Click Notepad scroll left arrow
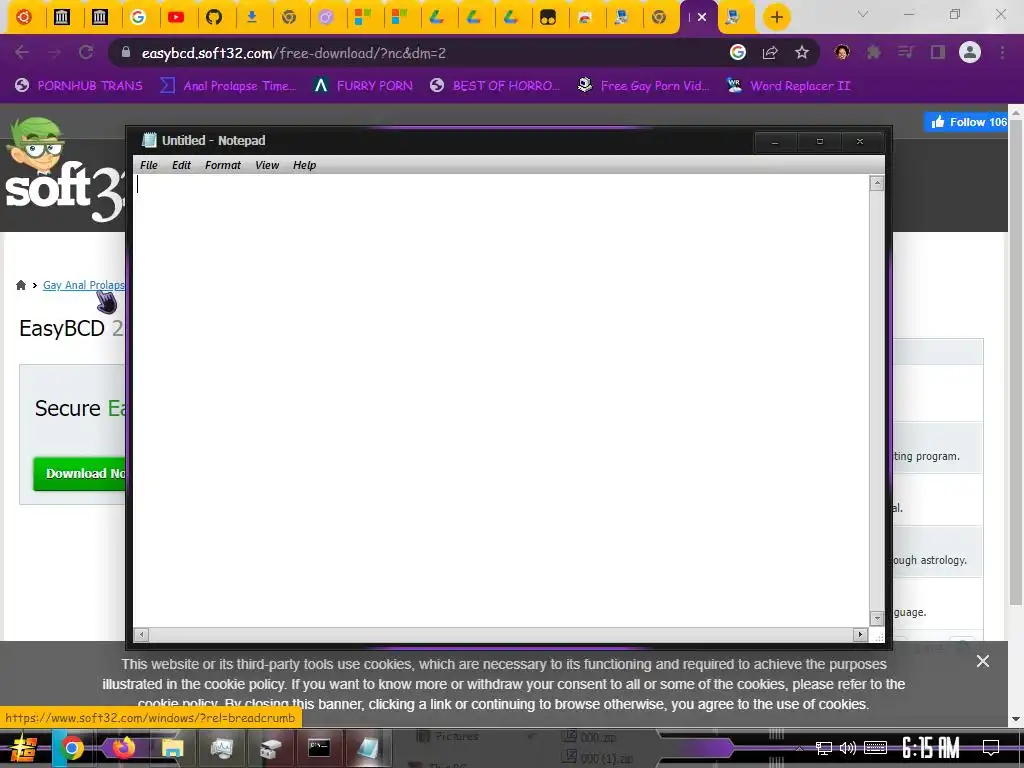This screenshot has height=768, width=1024. 141,634
